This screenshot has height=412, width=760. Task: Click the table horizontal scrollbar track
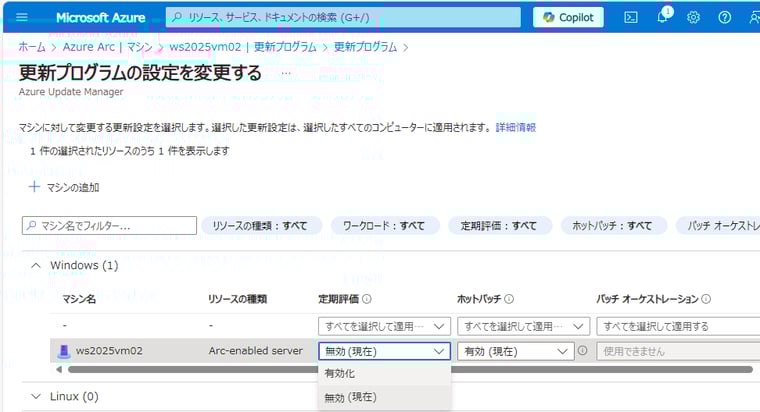pos(410,369)
